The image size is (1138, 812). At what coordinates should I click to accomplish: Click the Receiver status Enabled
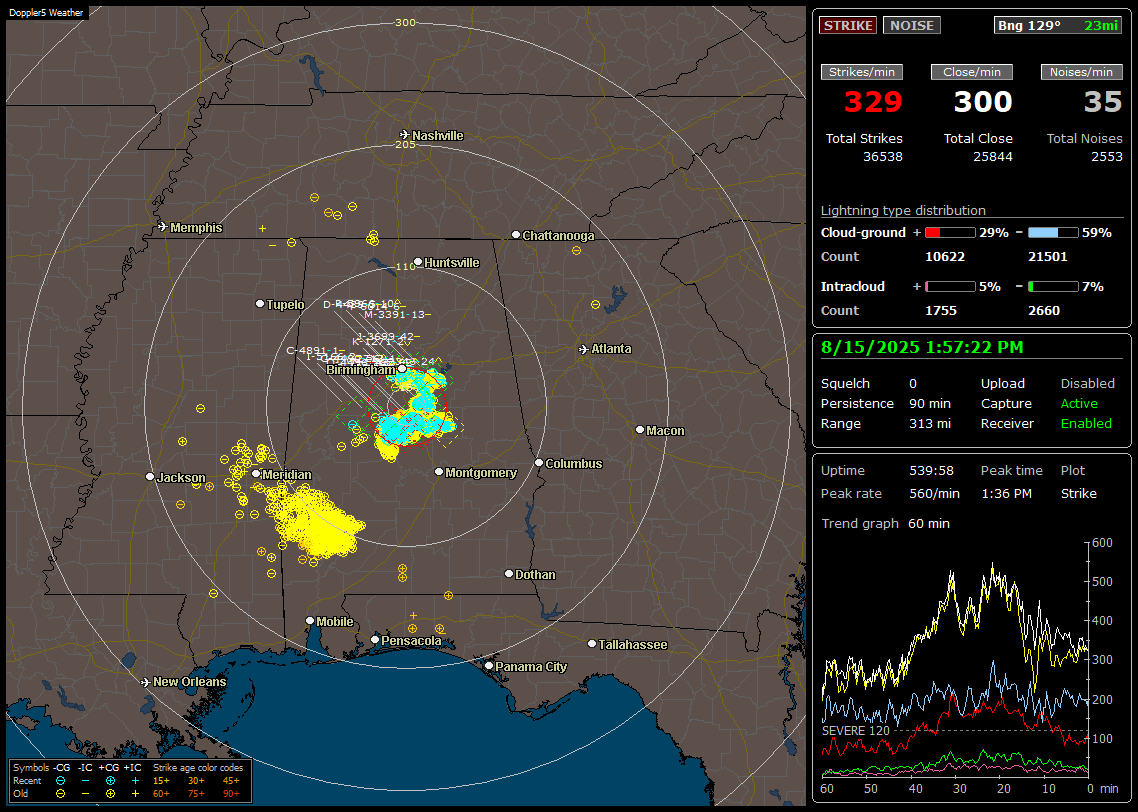(1086, 424)
